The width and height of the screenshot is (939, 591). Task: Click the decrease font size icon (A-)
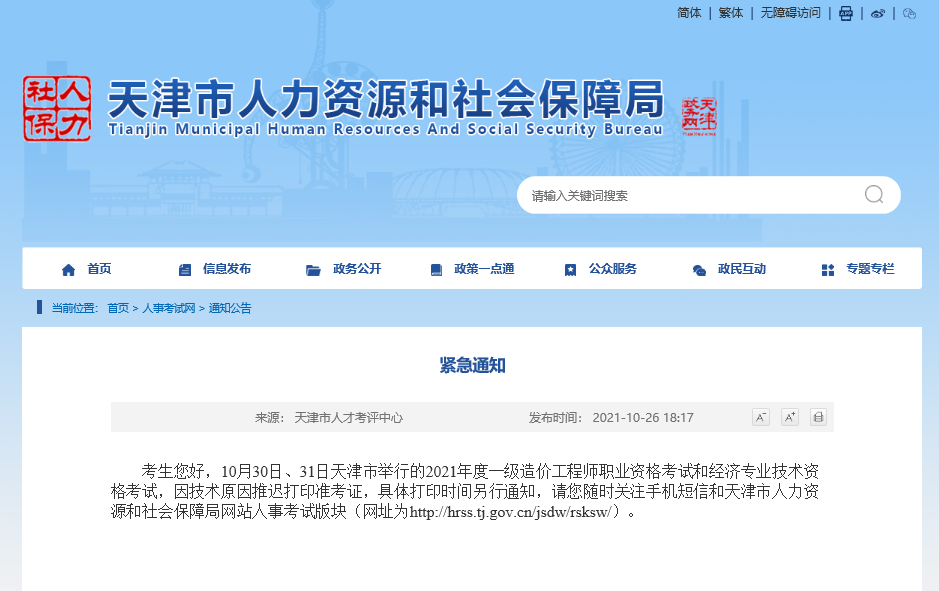click(761, 417)
